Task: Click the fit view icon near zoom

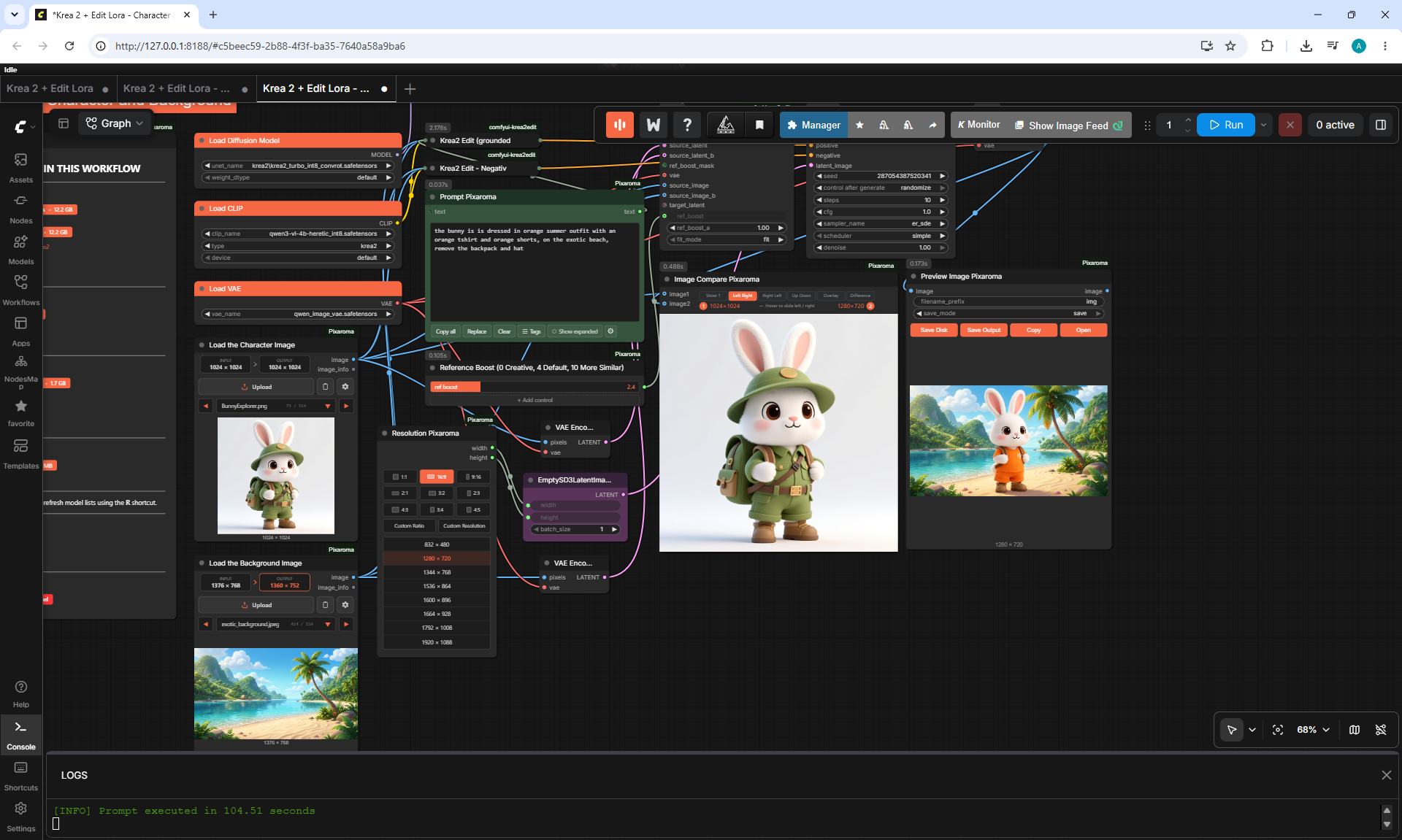Action: point(1278,730)
